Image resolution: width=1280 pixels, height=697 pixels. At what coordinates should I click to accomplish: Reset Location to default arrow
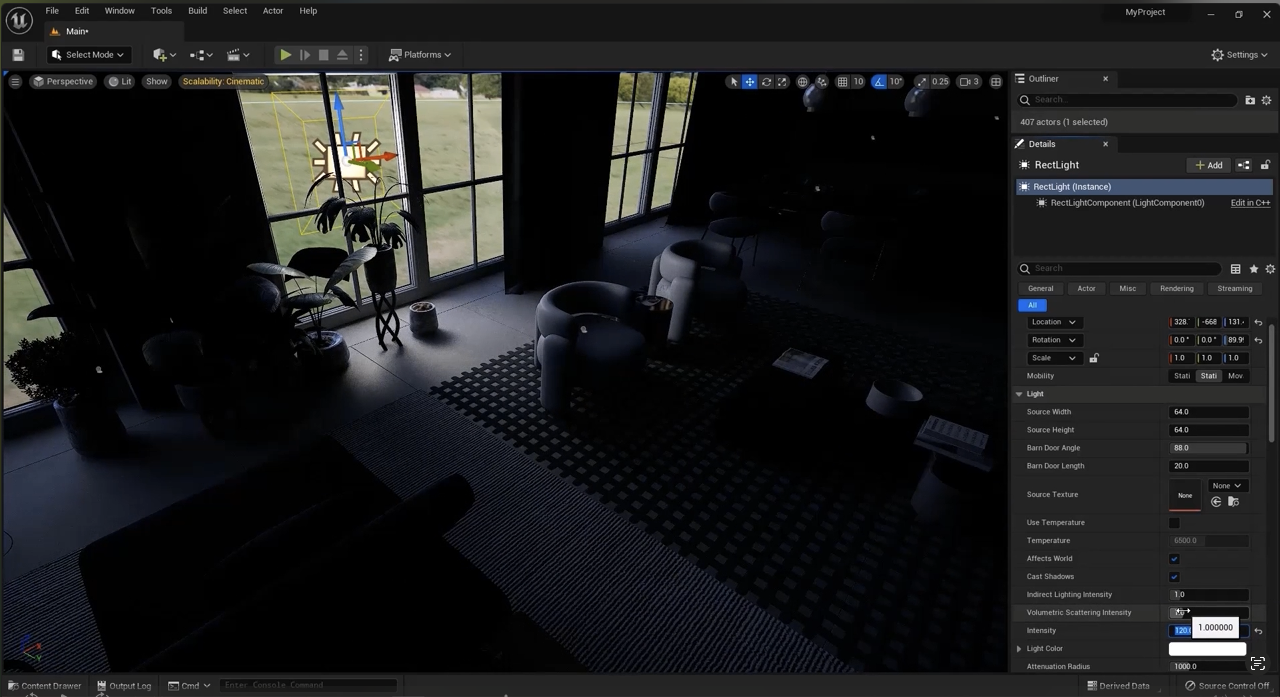(x=1258, y=322)
